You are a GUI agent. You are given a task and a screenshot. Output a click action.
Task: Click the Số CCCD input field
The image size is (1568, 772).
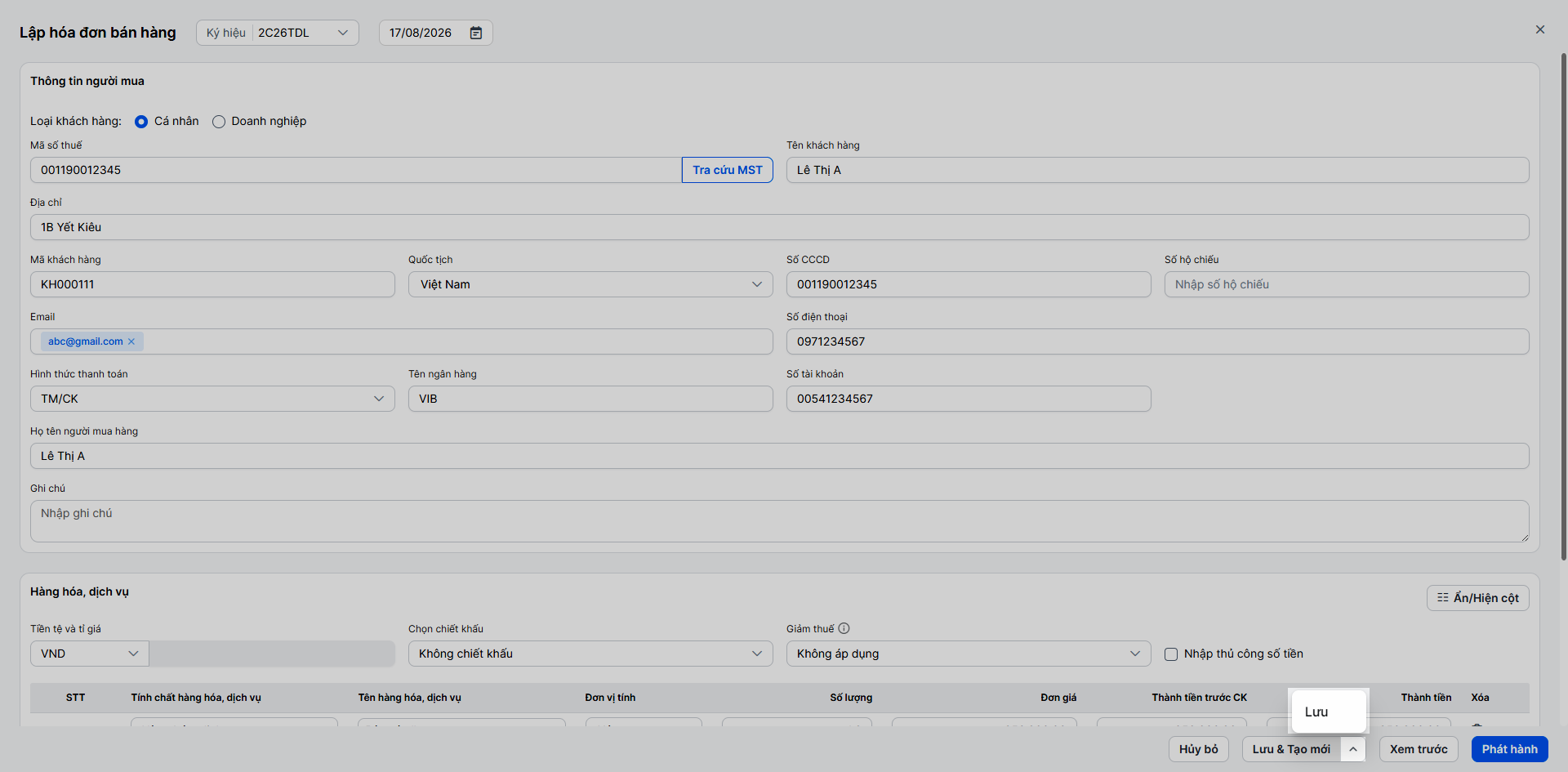[x=969, y=284]
